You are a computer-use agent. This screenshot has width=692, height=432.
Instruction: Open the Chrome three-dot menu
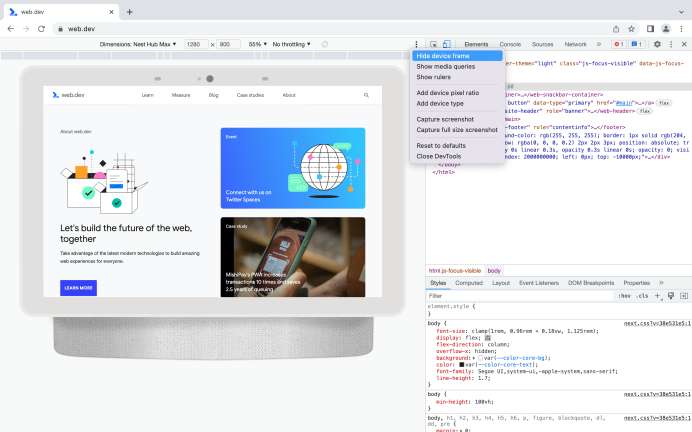tap(682, 29)
